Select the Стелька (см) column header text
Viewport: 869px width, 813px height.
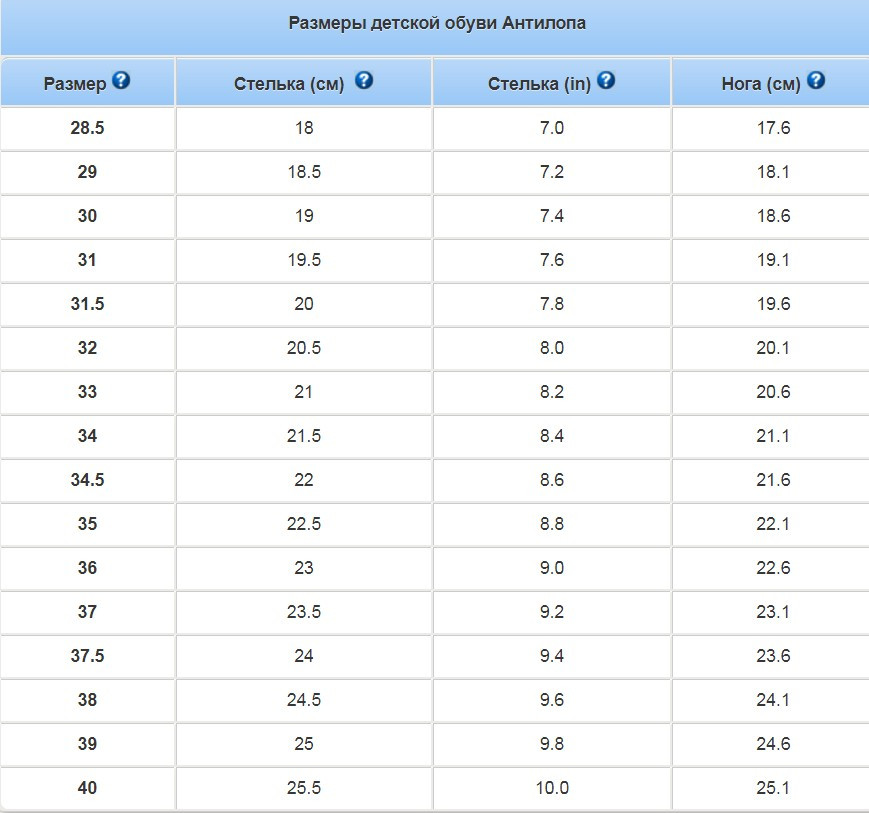(289, 84)
